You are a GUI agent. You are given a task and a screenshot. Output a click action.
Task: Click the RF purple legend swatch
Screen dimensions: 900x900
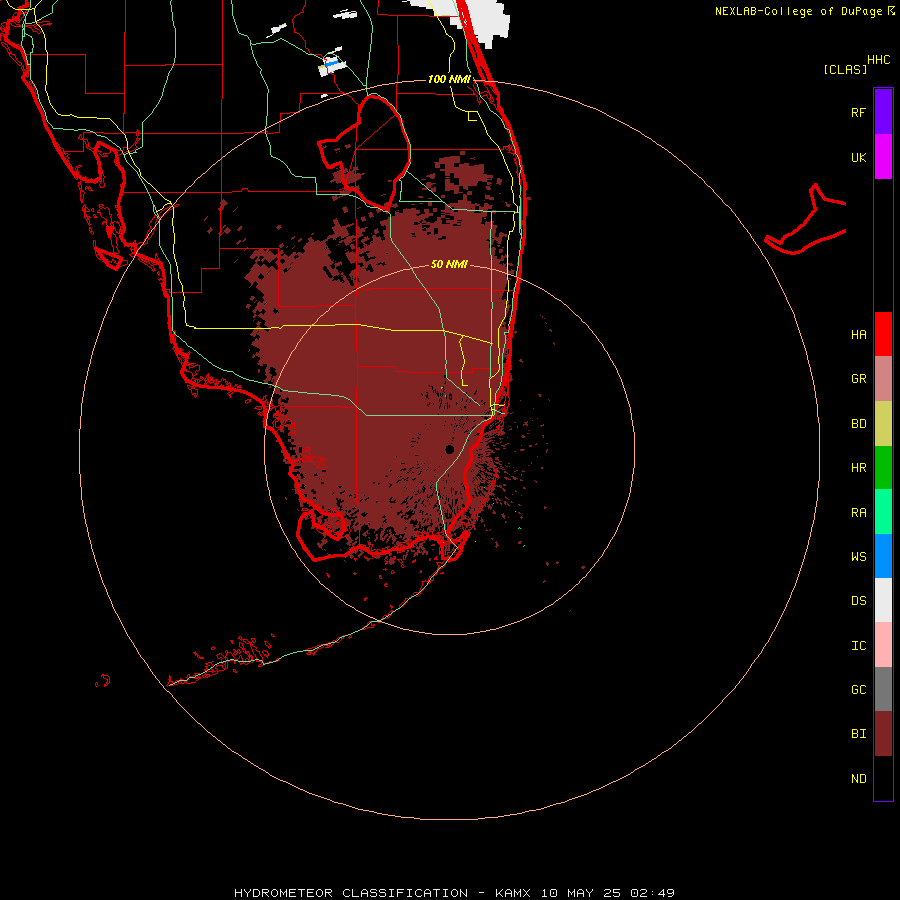click(x=883, y=112)
